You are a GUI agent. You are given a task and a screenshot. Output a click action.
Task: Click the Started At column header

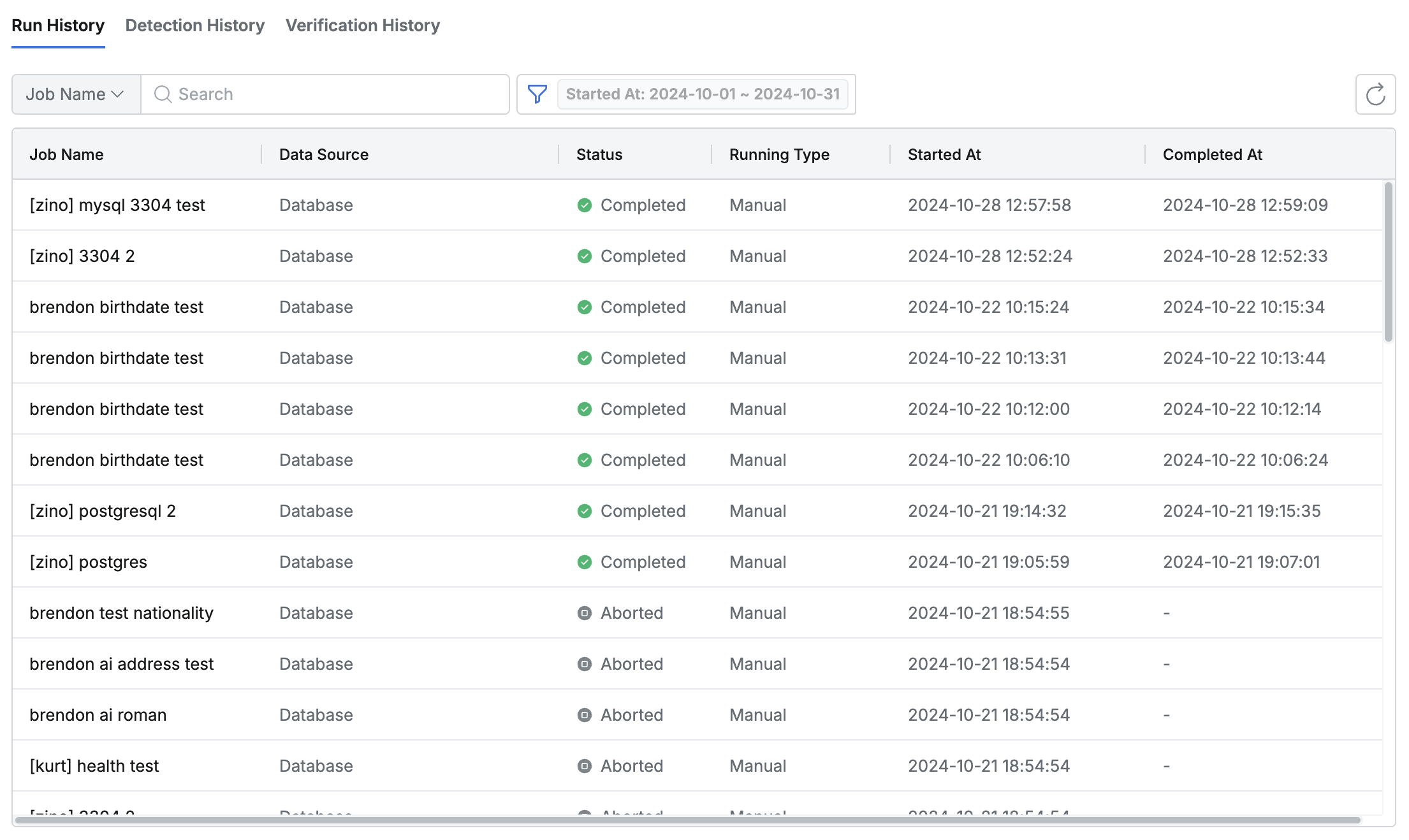[x=944, y=154]
